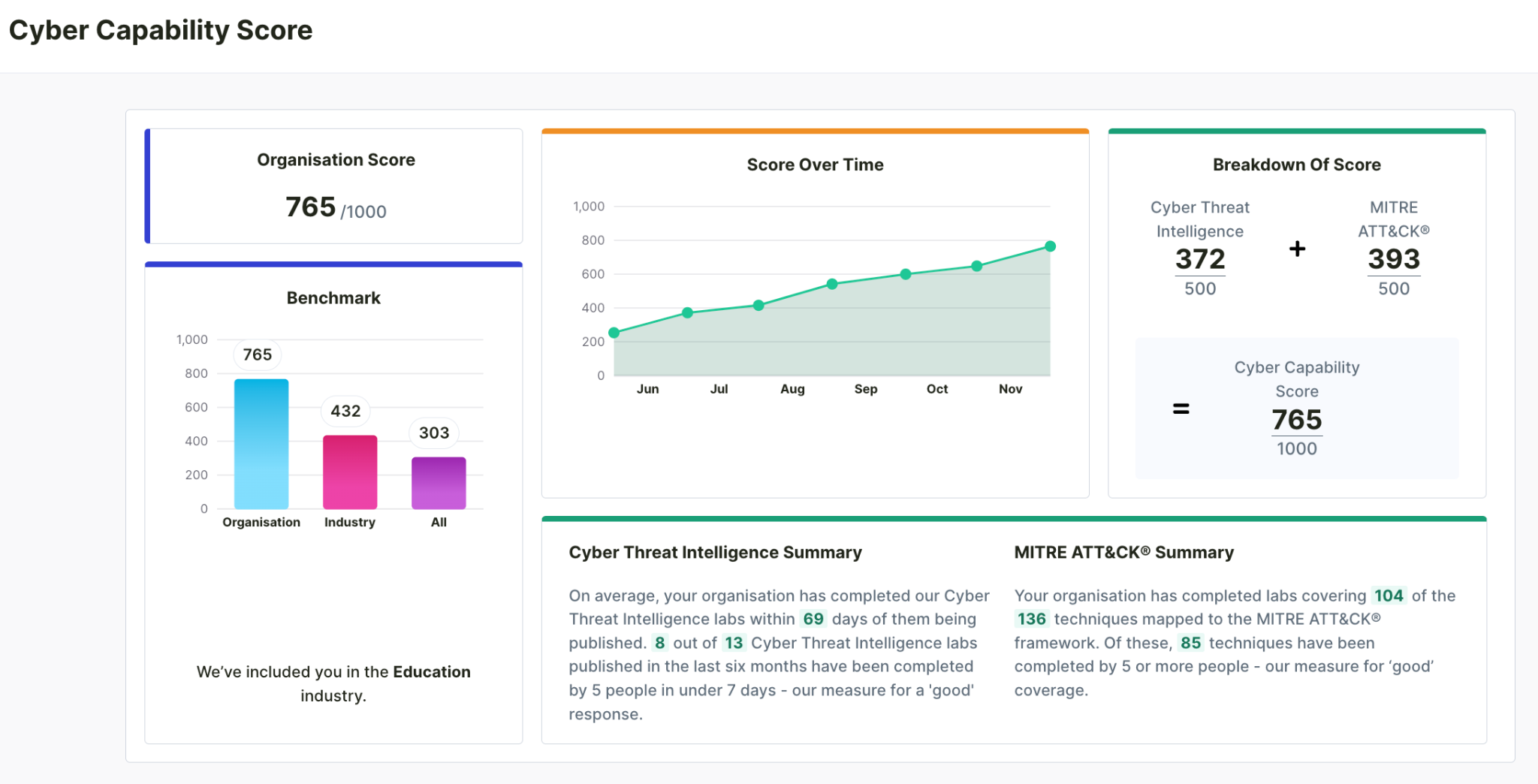Click the Organisation Score 765 value
Screen dimensions: 1538x784
point(311,207)
